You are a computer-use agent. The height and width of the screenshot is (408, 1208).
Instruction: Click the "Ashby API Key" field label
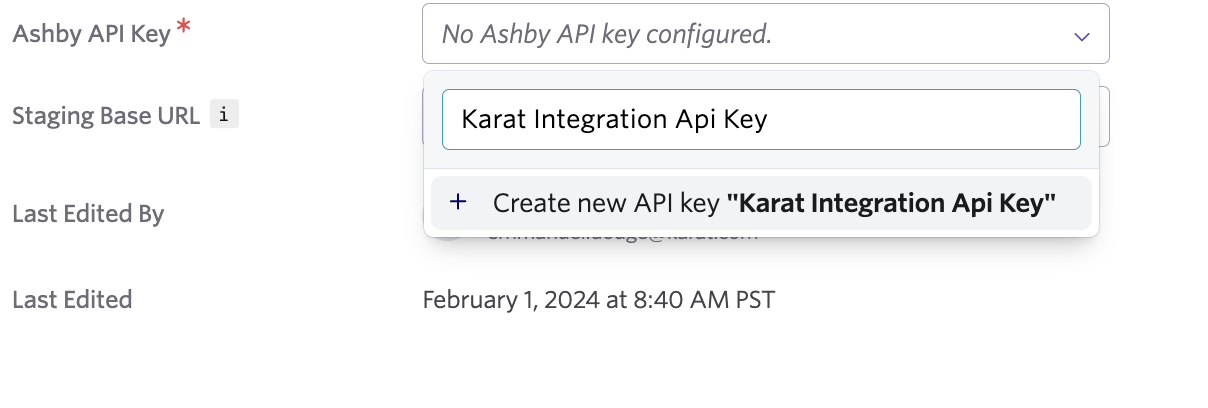pos(92,34)
